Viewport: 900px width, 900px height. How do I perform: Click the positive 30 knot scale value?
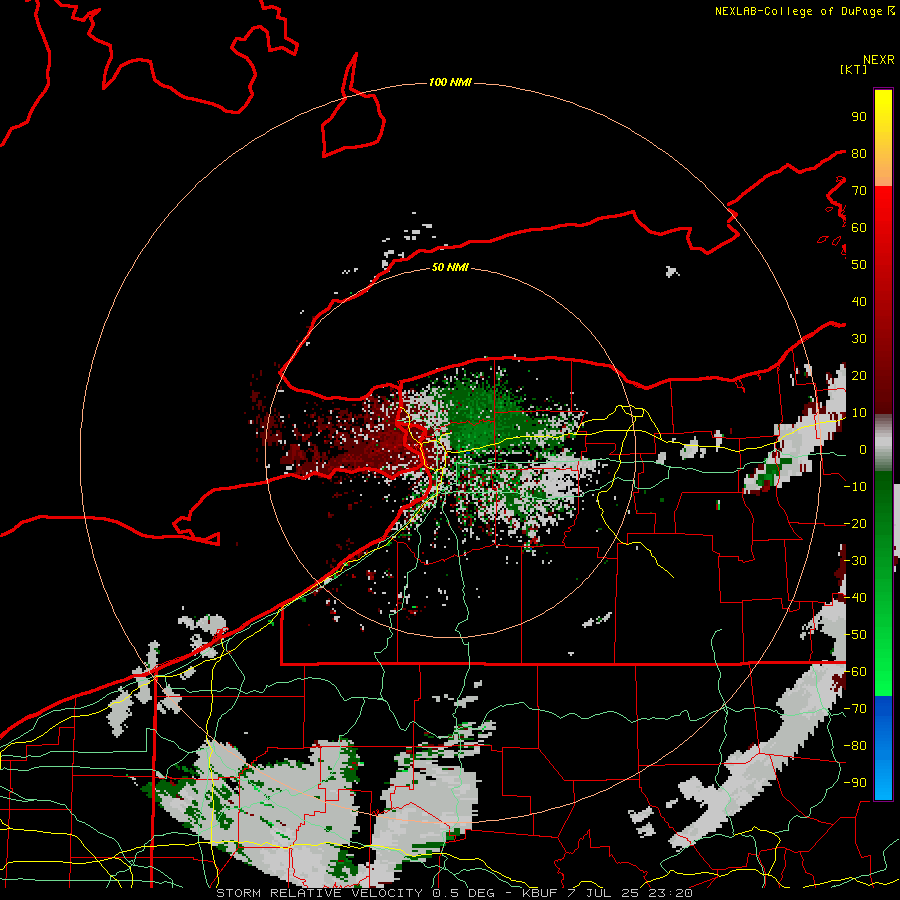(x=859, y=339)
